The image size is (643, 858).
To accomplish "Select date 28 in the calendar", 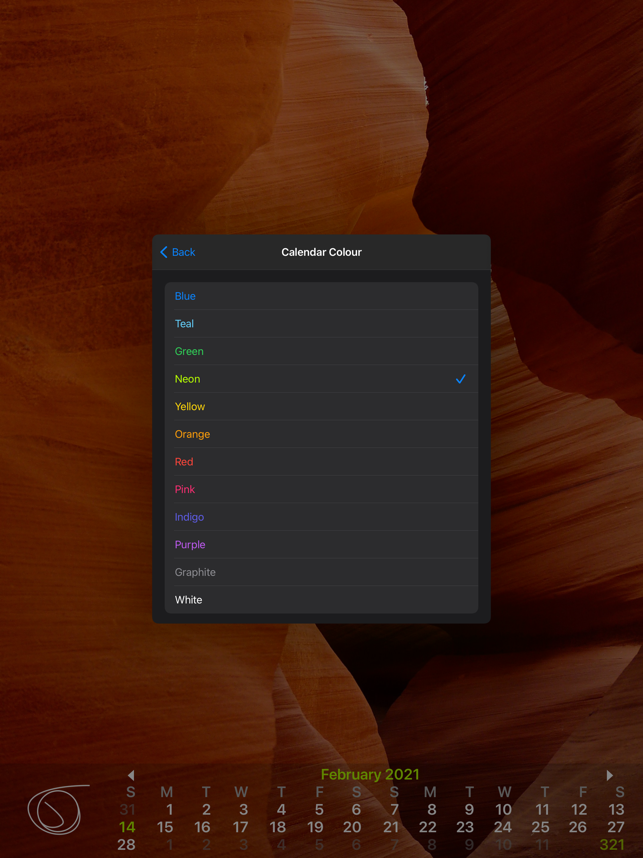I will [x=126, y=845].
